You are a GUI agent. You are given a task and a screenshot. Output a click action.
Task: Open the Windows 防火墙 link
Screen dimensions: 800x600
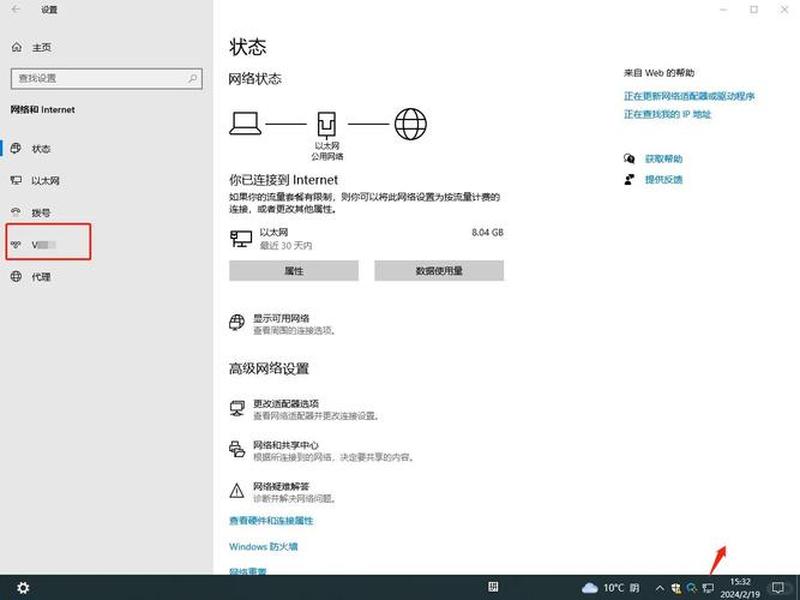263,547
